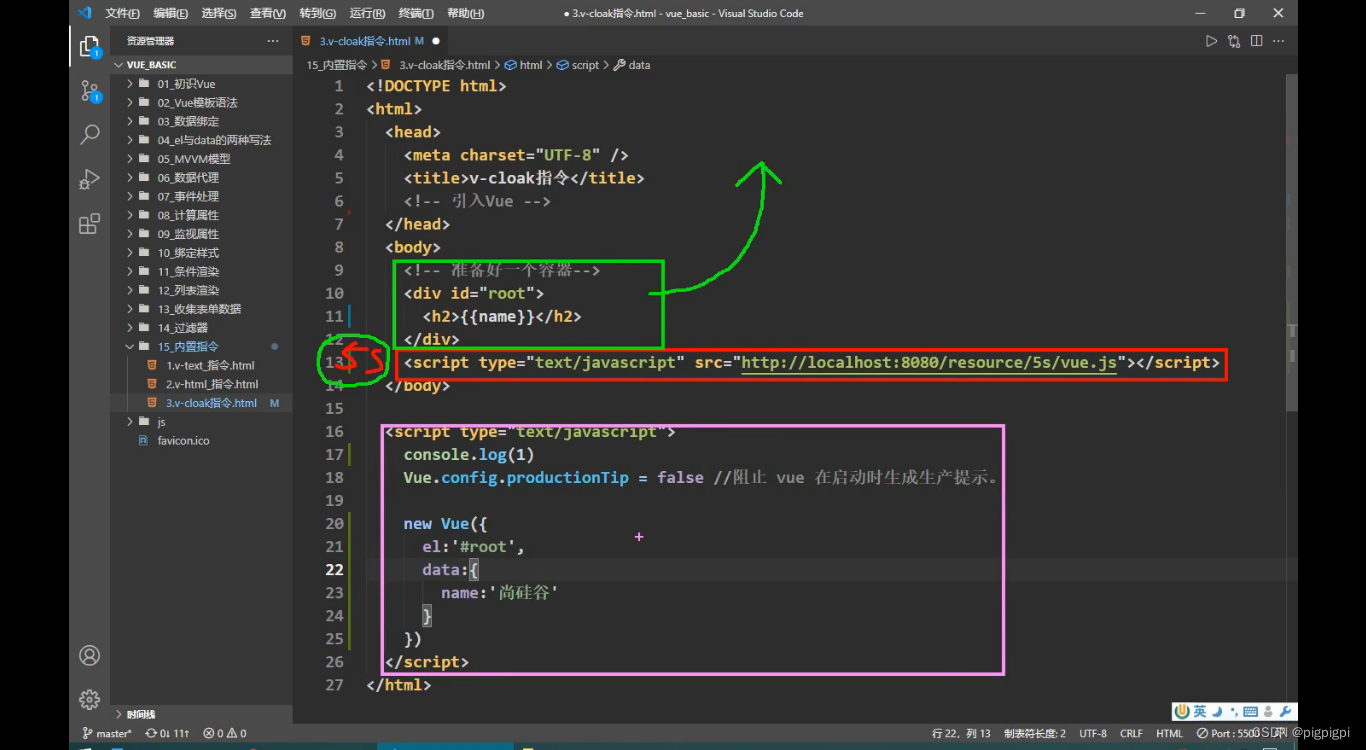
Task: Click the Port: 5500 Live Server item
Action: tap(1226, 733)
